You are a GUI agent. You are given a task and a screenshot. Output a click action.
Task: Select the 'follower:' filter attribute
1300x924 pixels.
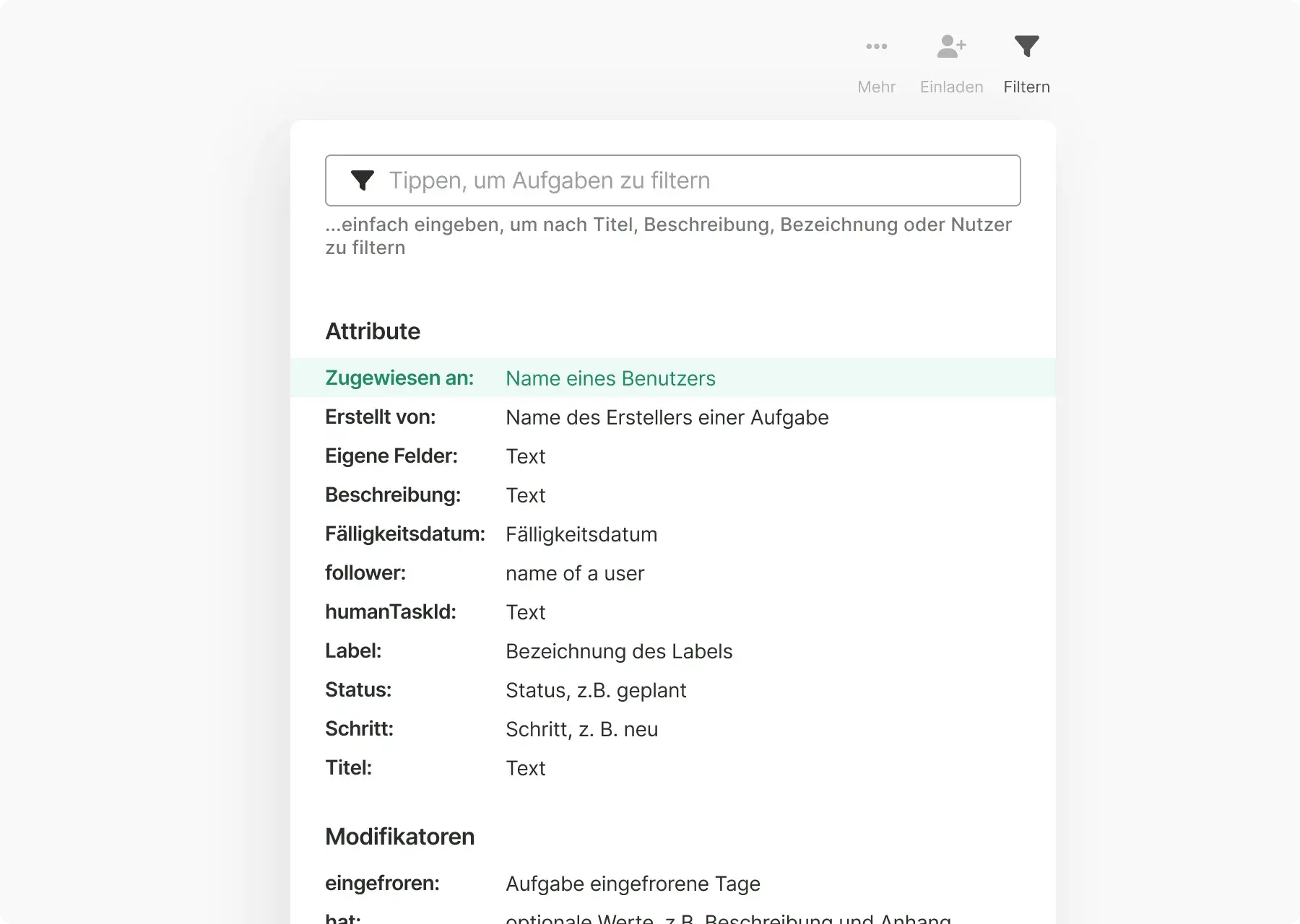[x=365, y=573]
